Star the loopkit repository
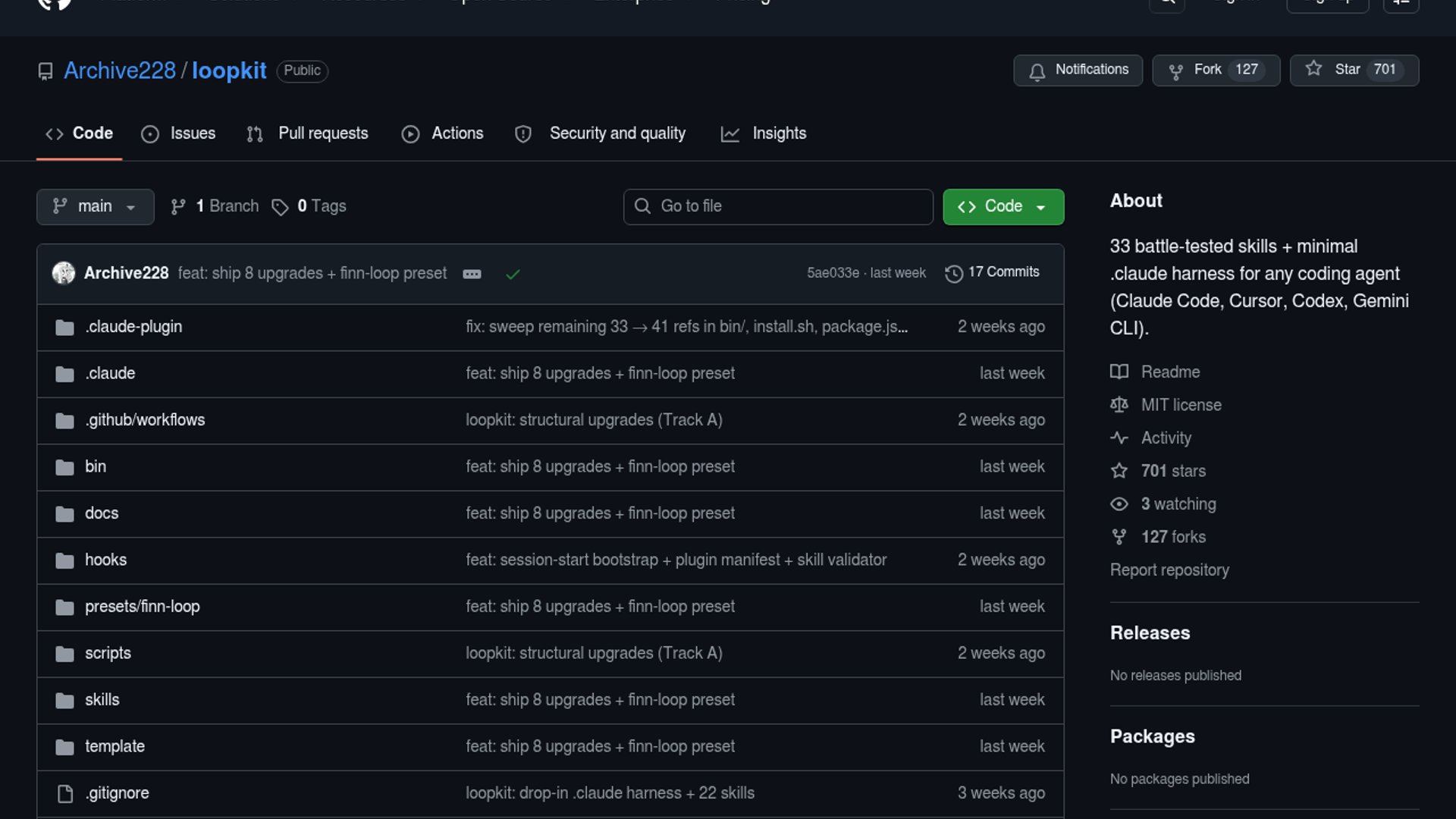Viewport: 1456px width, 819px height. tap(1354, 70)
